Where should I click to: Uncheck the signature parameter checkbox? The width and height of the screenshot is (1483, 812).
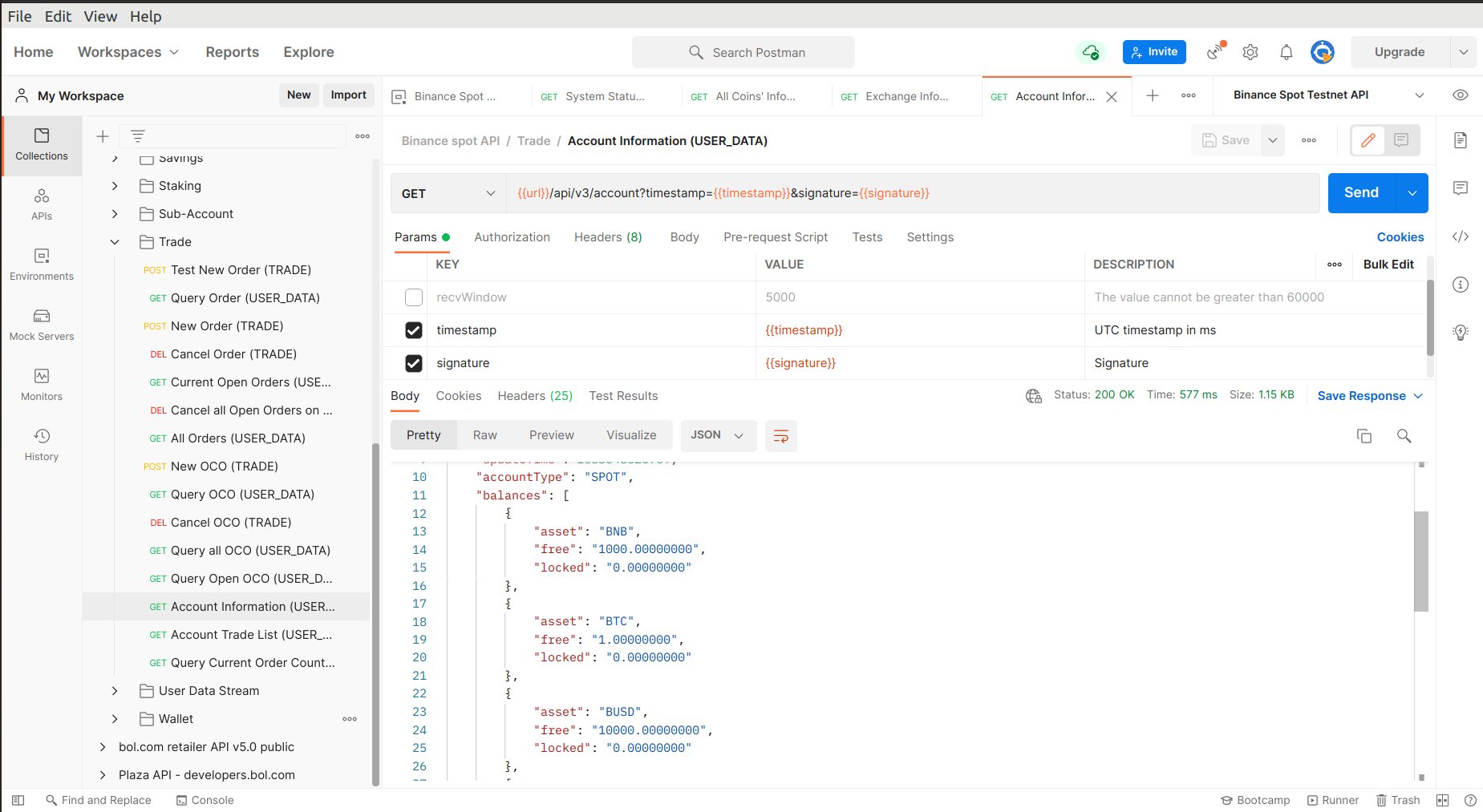pos(414,363)
